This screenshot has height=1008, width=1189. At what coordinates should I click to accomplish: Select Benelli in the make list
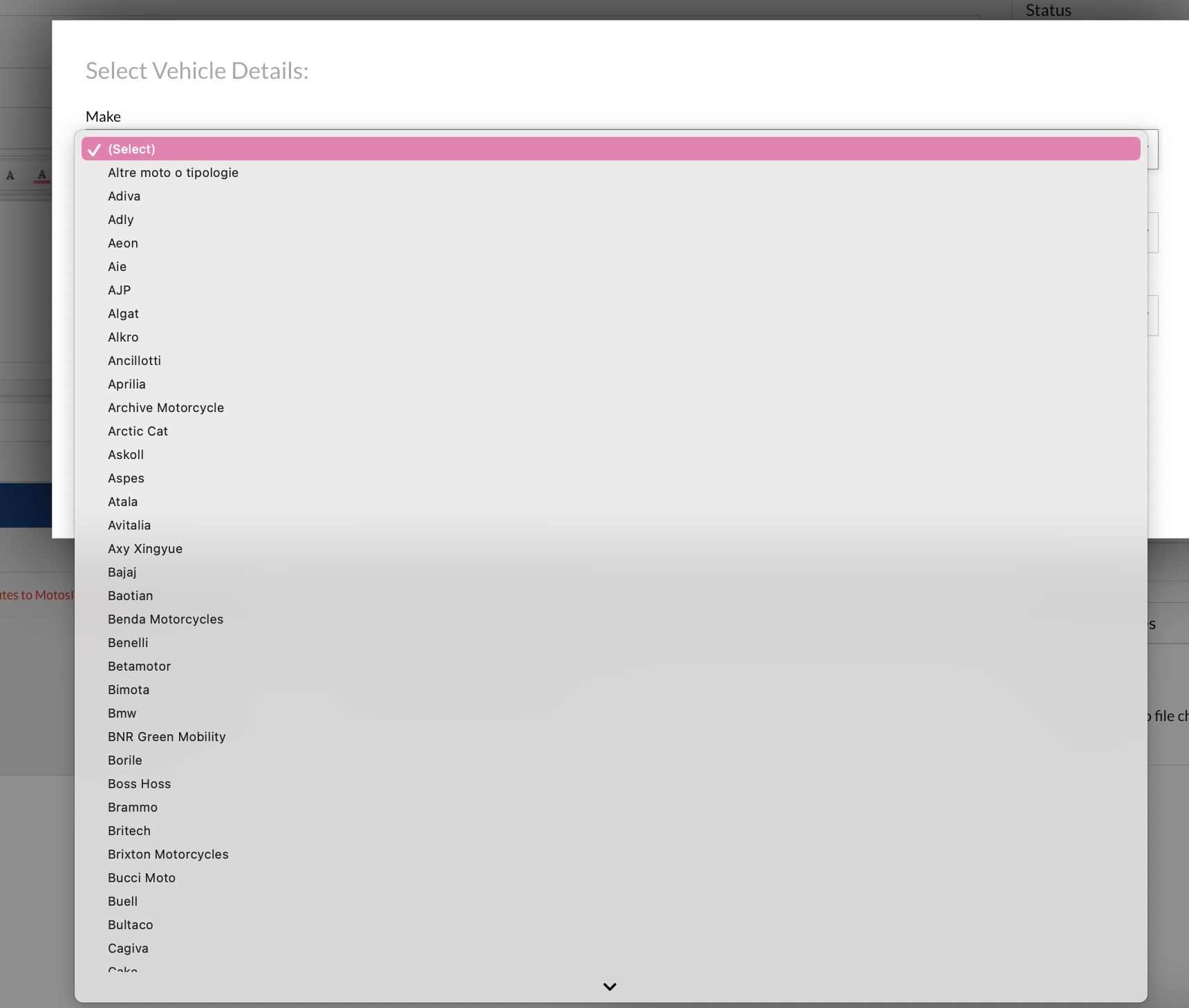(x=128, y=642)
